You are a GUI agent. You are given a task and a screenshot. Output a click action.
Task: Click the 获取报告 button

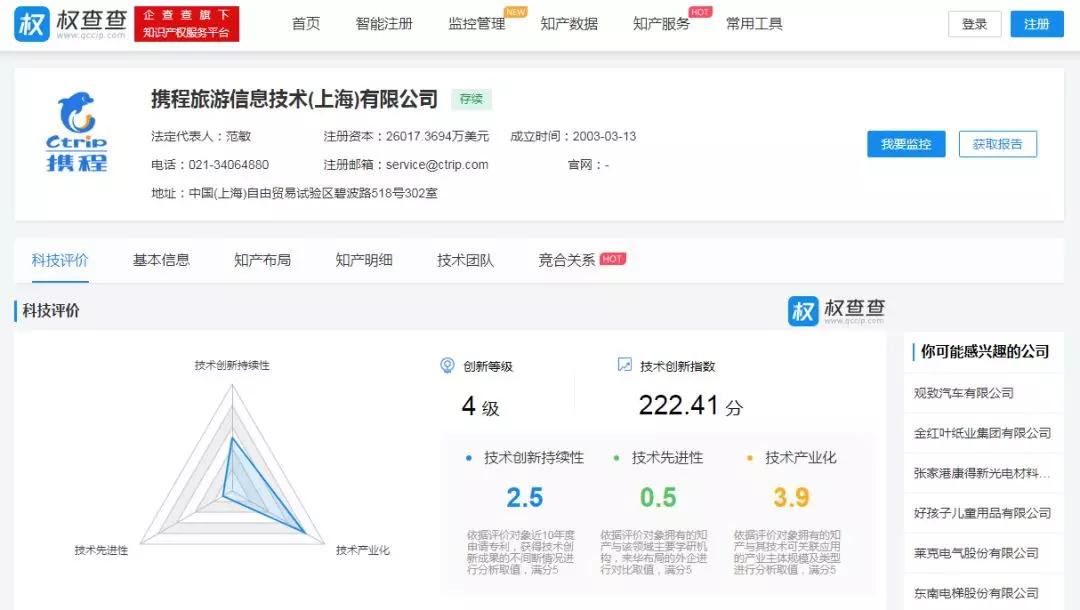[997, 143]
